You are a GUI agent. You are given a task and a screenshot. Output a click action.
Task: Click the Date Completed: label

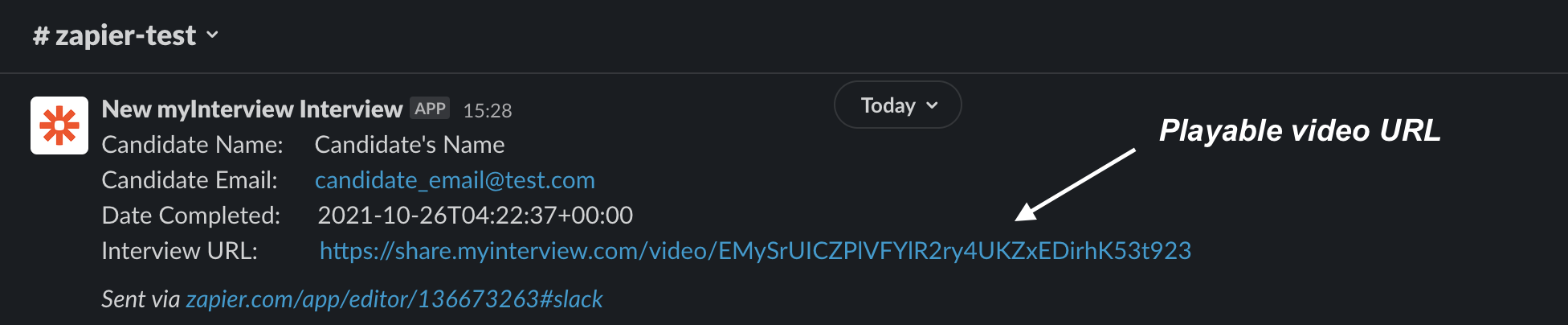coord(190,216)
